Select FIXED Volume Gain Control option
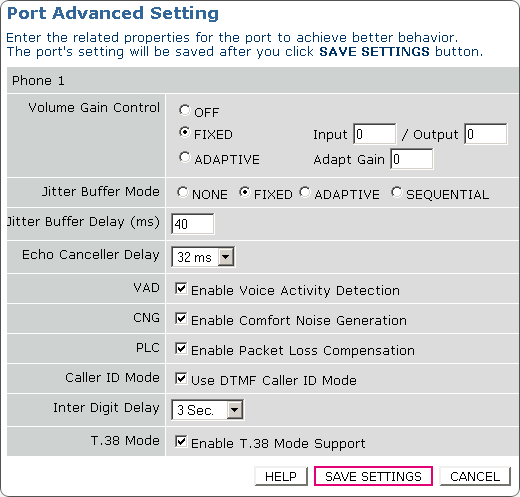 tap(184, 132)
